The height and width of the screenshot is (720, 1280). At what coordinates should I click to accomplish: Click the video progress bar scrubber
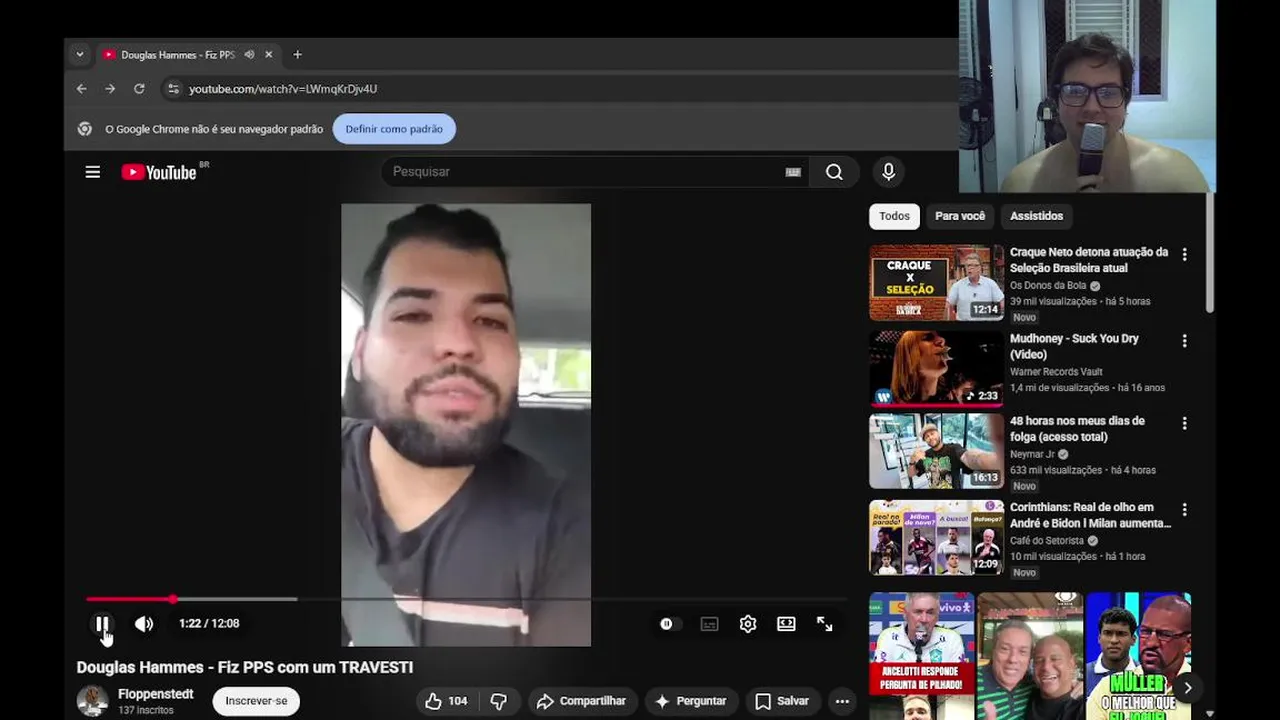[x=173, y=599]
